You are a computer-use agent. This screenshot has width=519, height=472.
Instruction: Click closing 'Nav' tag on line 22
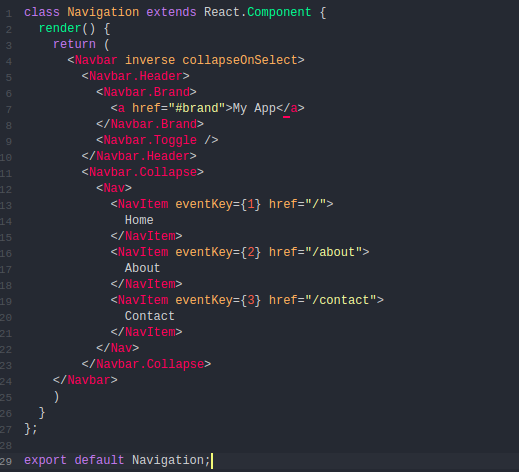118,348
